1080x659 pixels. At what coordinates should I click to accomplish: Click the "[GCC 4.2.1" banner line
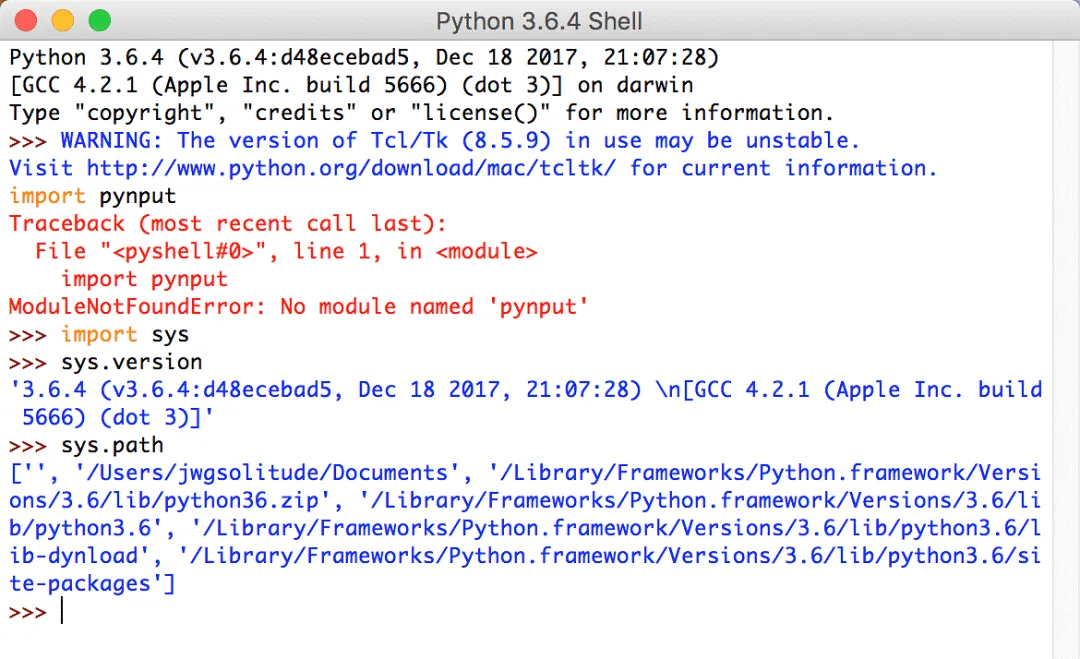350,85
